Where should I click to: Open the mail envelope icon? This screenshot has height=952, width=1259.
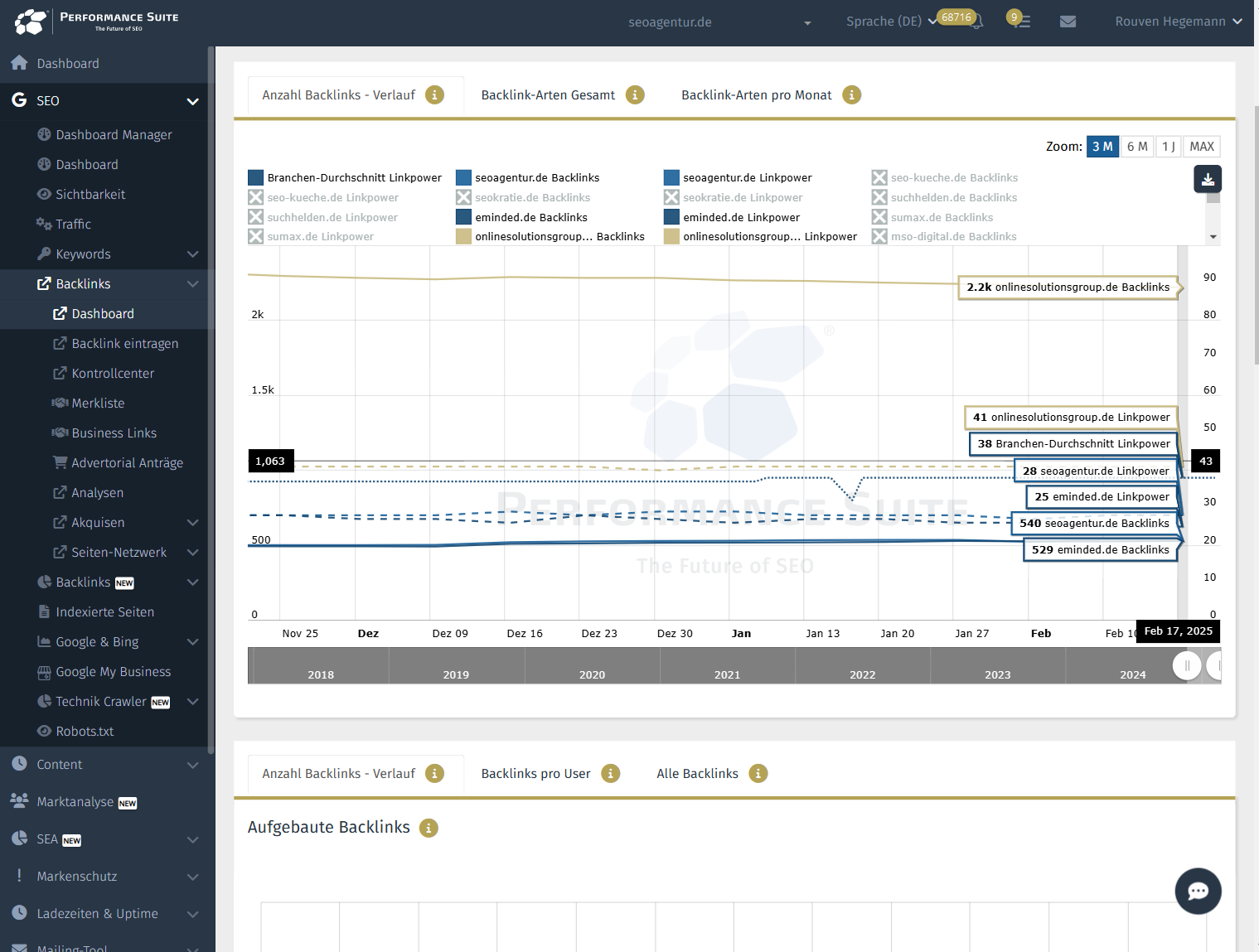1068,22
